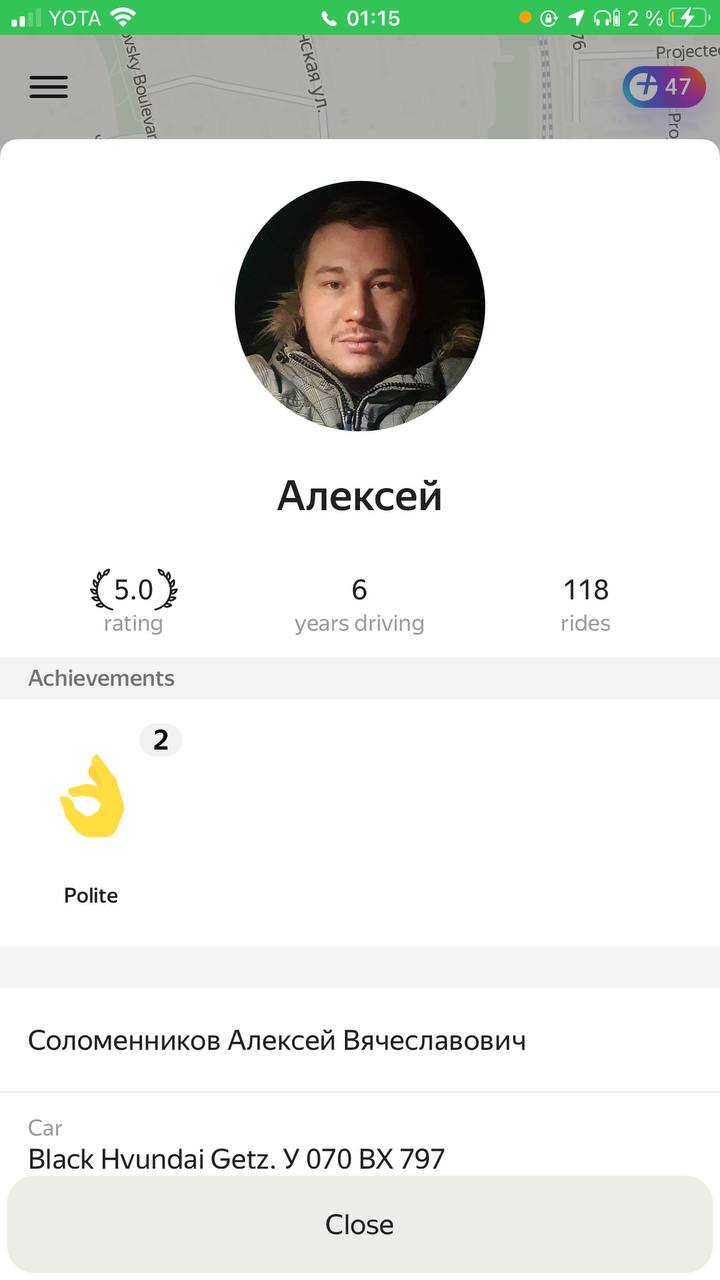Tap the driver profile photo
Viewport: 720px width, 1280px height.
click(360, 306)
